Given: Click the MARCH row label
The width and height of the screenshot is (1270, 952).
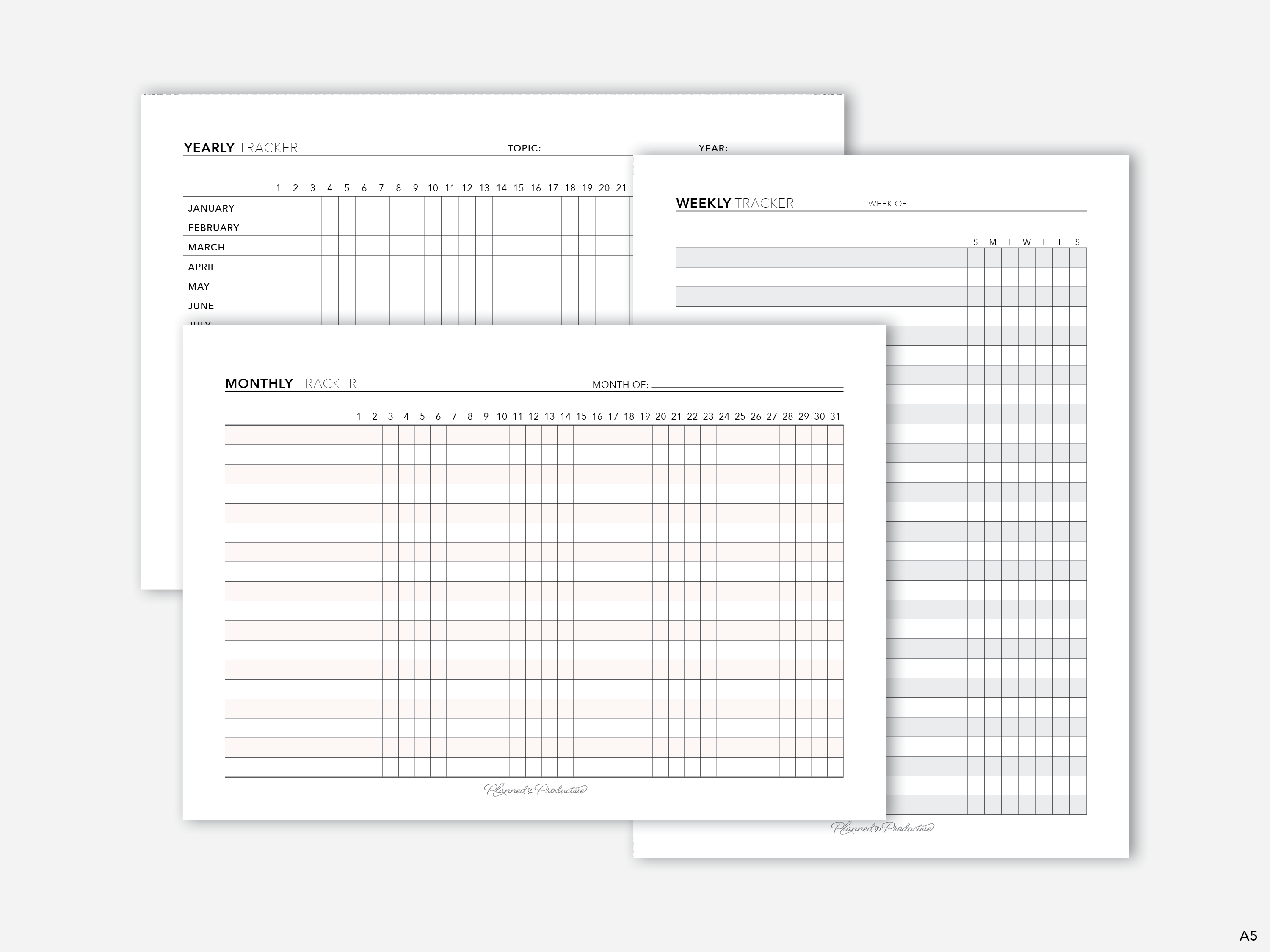Looking at the screenshot, I should pyautogui.click(x=206, y=248).
